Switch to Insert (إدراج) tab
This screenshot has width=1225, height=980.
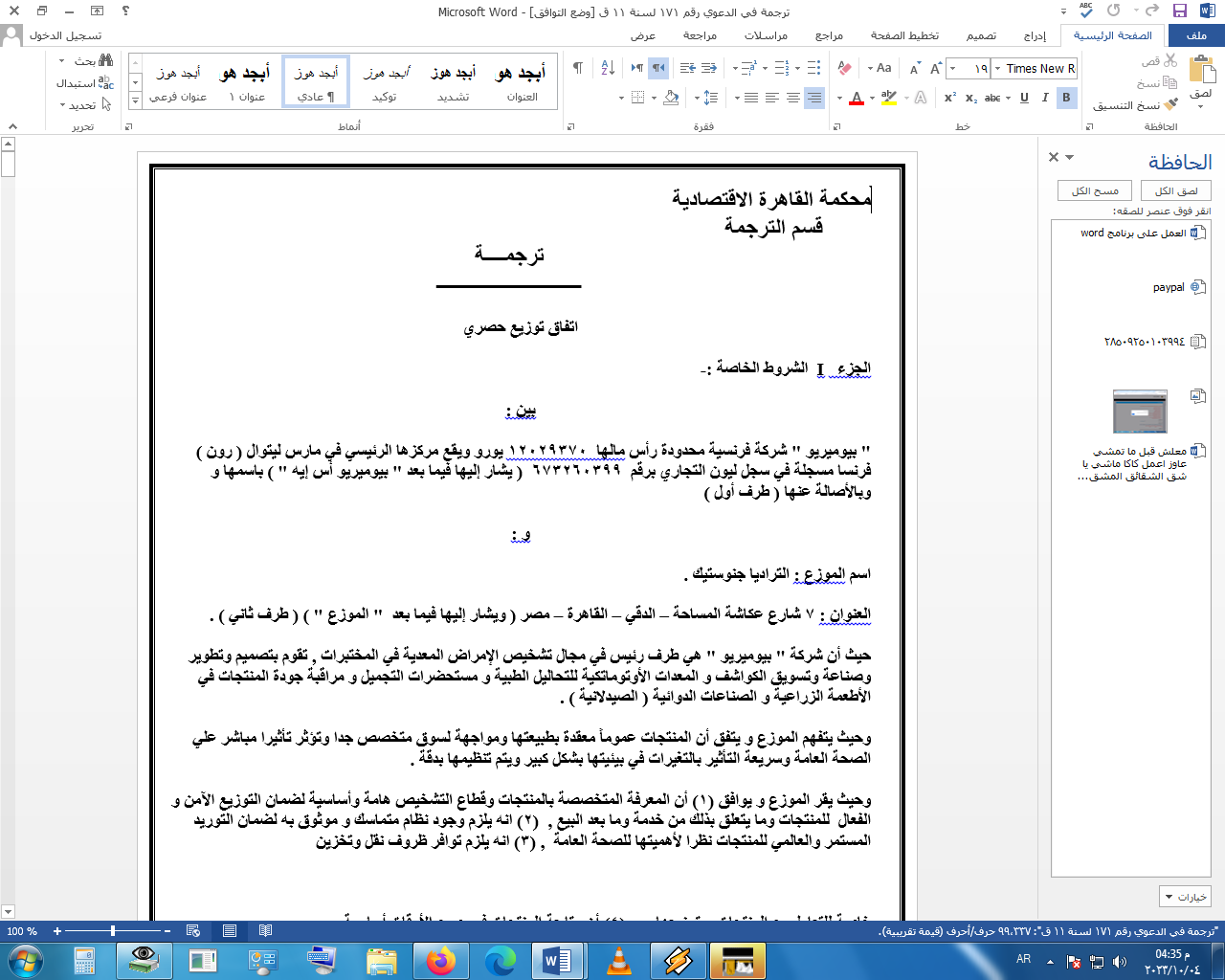click(x=1035, y=35)
